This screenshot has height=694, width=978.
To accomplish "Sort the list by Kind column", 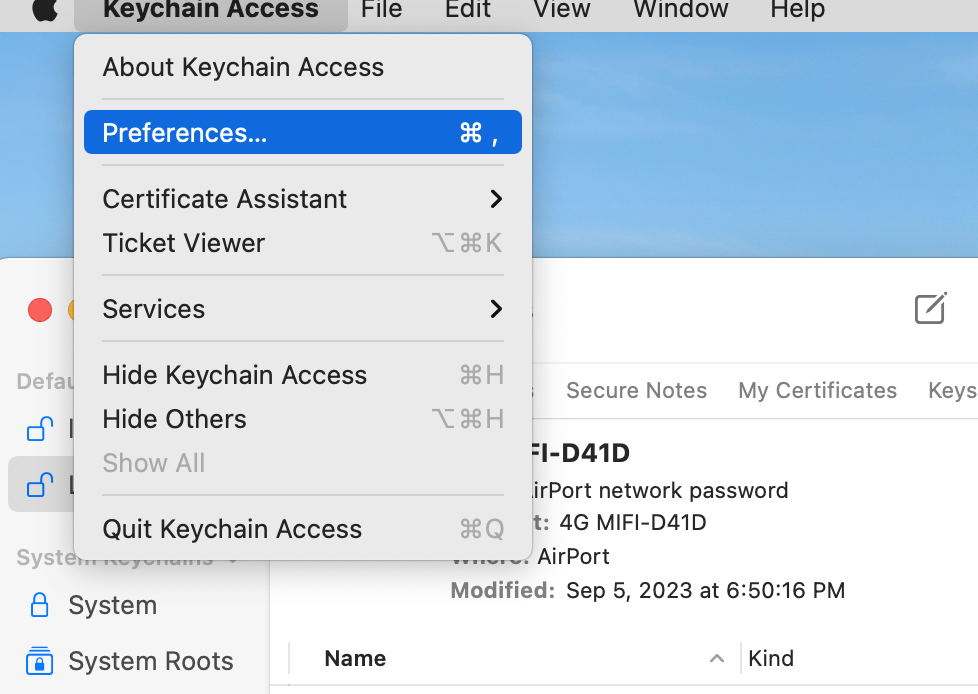I will point(771,658).
